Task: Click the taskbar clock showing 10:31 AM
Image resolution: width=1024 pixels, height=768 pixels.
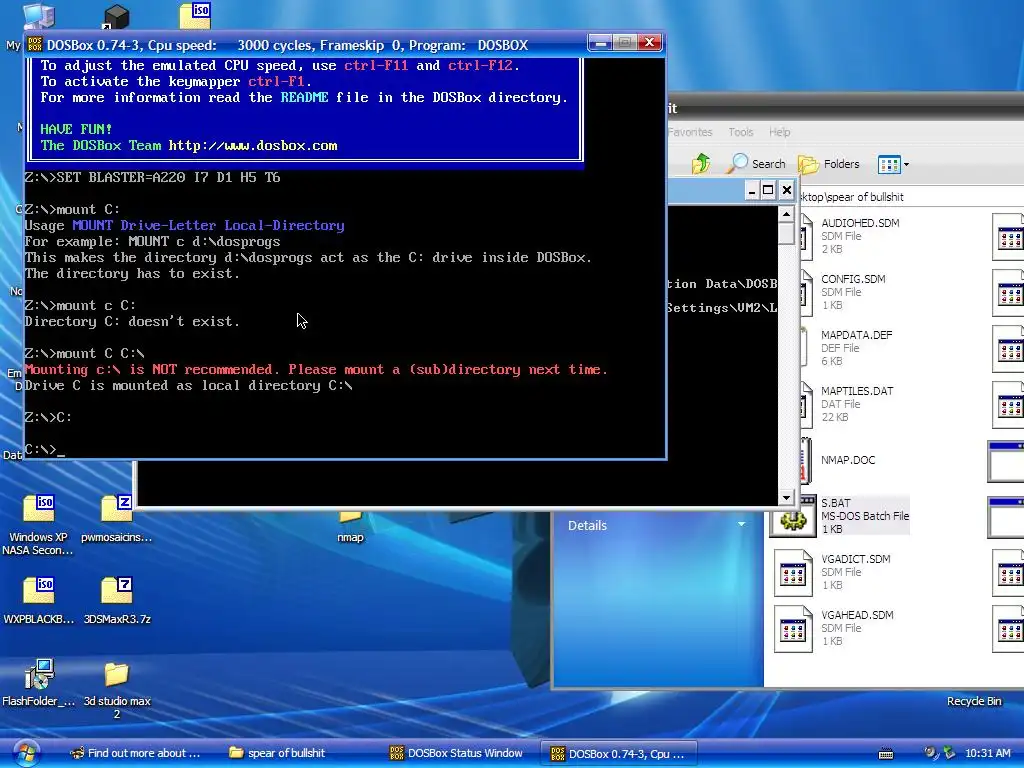Action: 987,753
